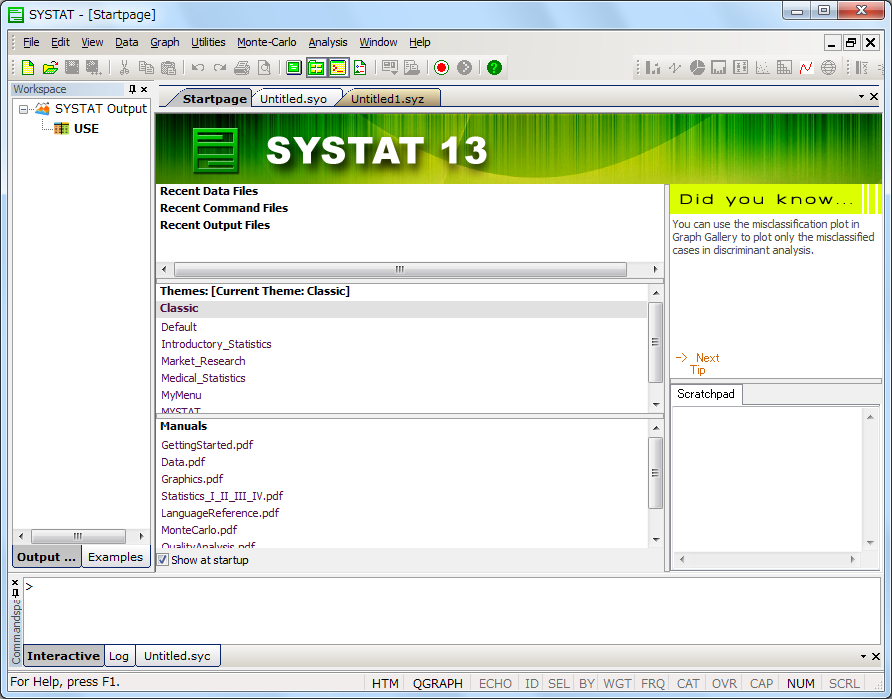Open the document tabs dropdown arrow

pos(861,97)
